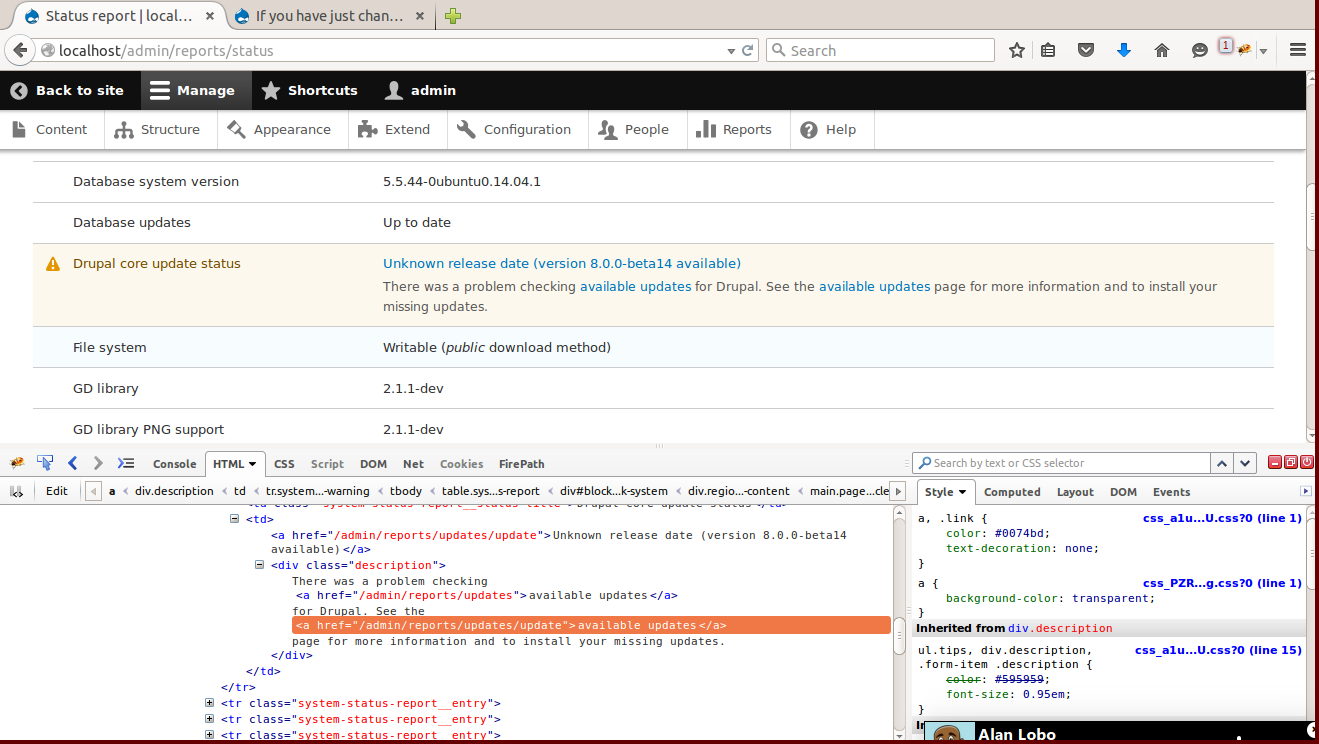Viewport: 1319px width, 744px height.
Task: Open the Firefox hamburger menu
Action: [x=1298, y=50]
